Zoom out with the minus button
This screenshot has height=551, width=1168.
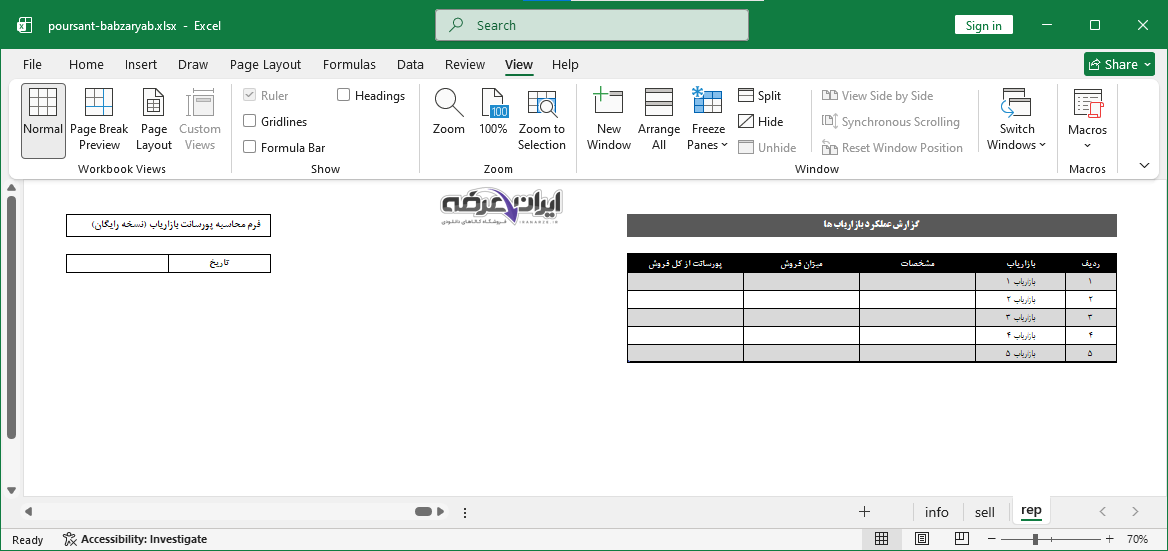991,538
